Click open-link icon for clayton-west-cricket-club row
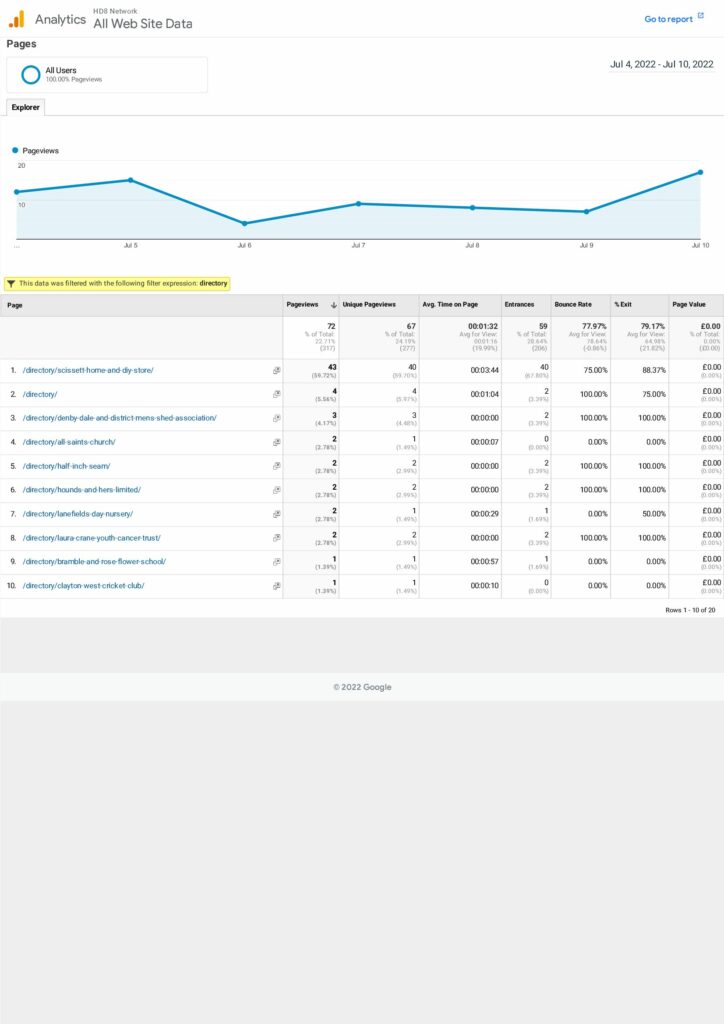This screenshot has height=1024, width=724. (x=276, y=586)
